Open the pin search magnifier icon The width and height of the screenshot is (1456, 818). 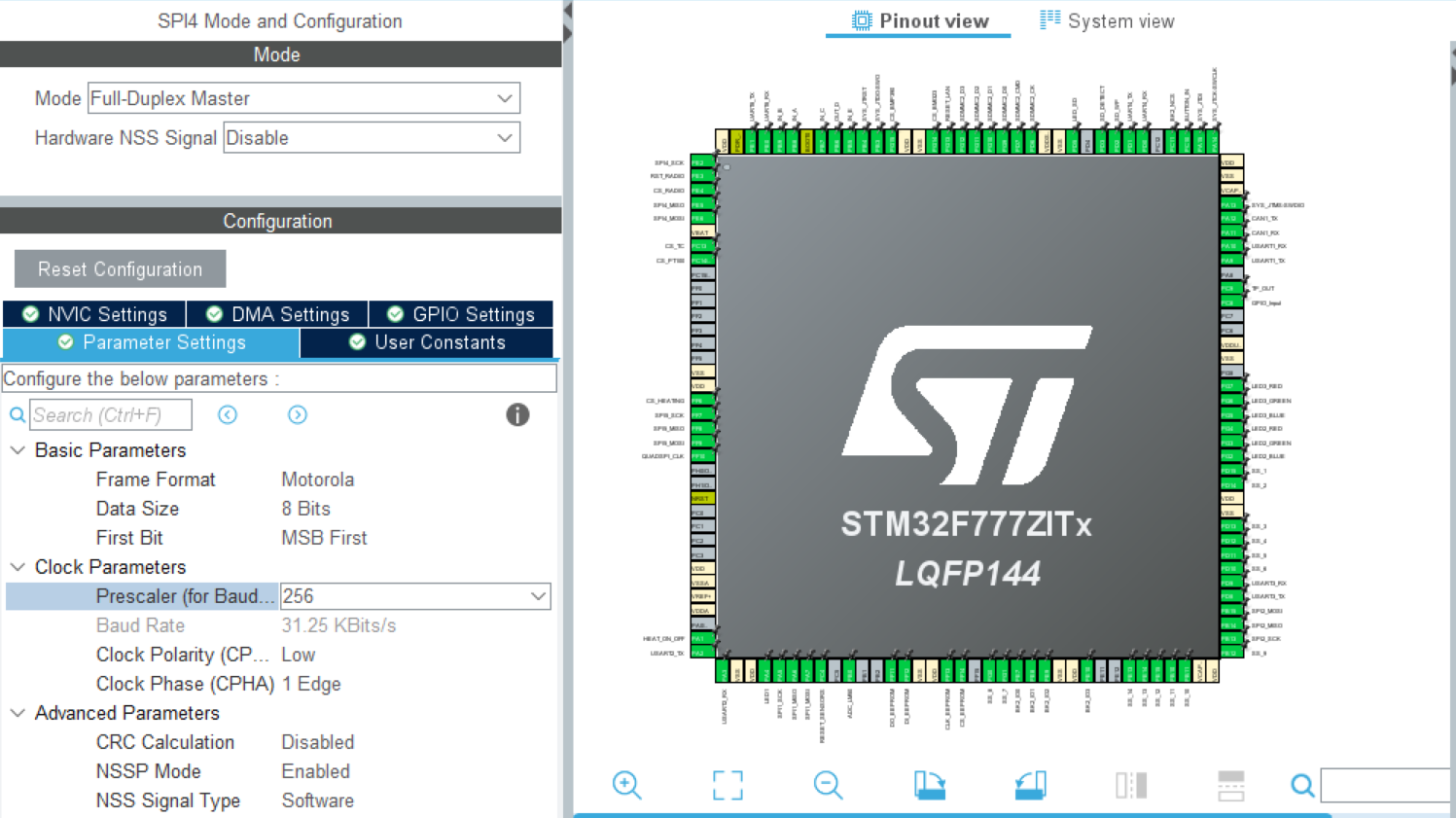[x=1301, y=785]
